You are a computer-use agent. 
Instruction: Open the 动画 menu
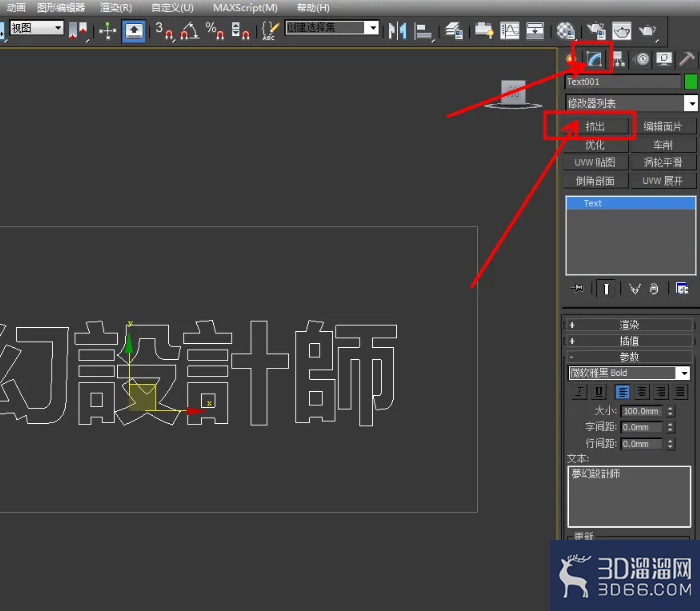[x=16, y=8]
